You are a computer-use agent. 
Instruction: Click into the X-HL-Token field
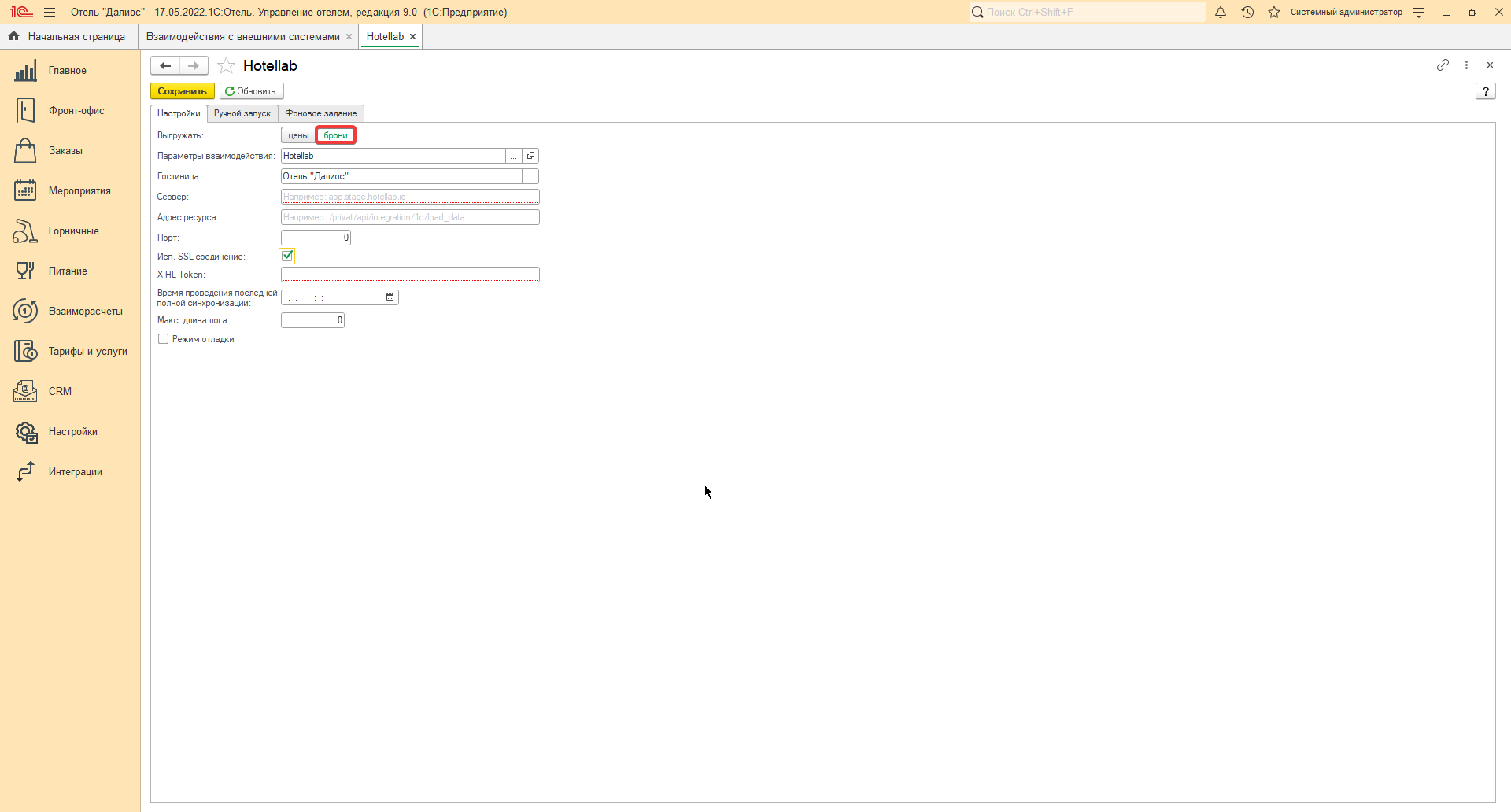click(x=410, y=275)
